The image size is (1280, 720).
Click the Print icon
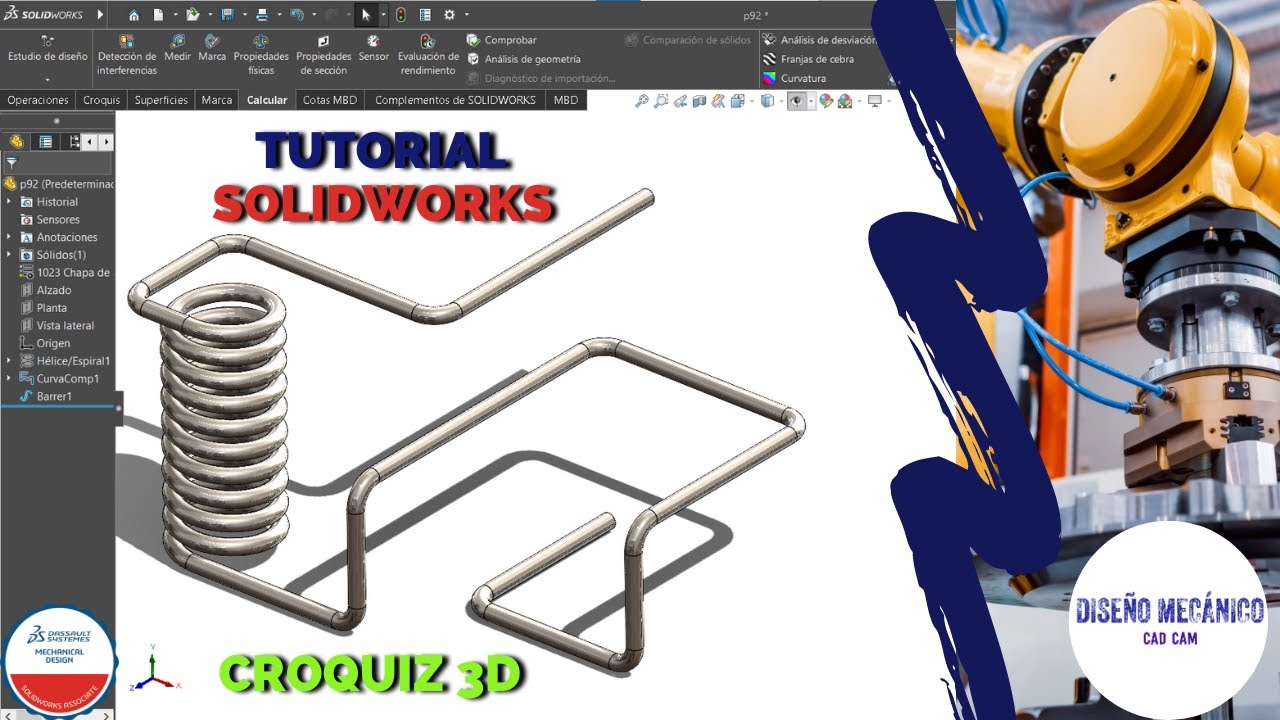click(x=262, y=15)
